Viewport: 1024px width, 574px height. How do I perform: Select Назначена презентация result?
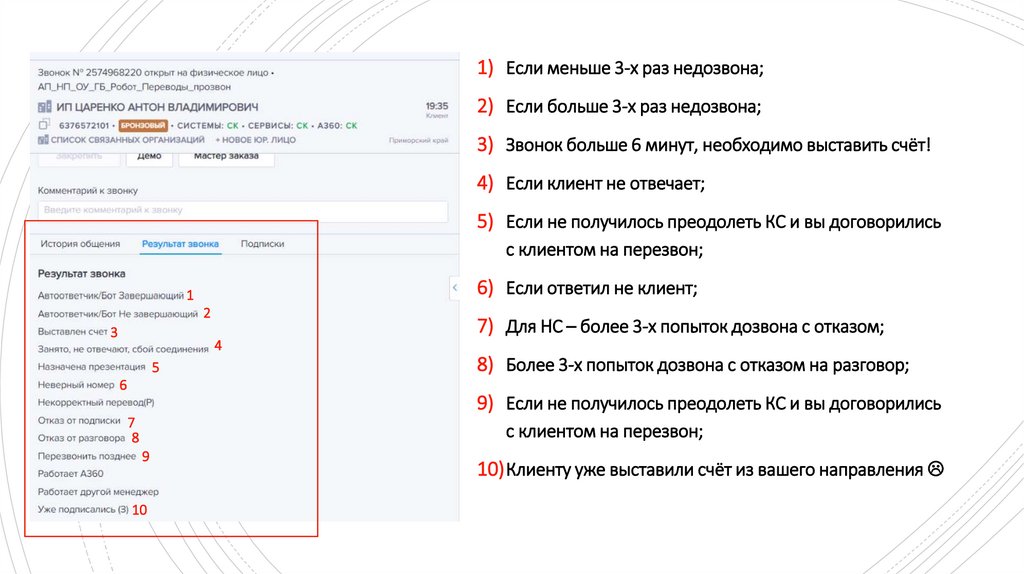(91, 367)
